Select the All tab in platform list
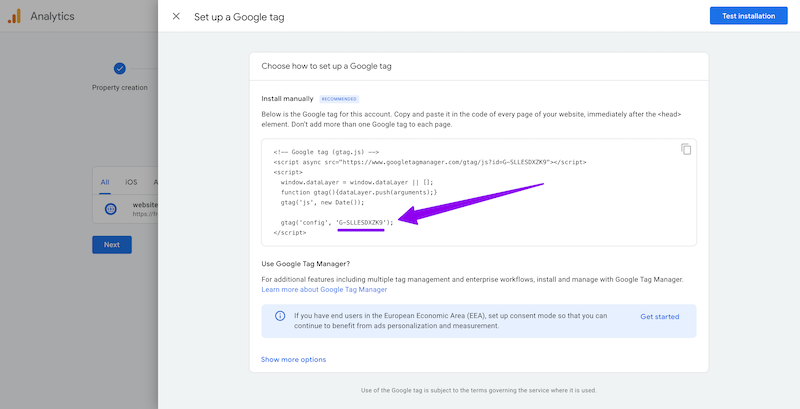This screenshot has height=409, width=800. [105, 182]
